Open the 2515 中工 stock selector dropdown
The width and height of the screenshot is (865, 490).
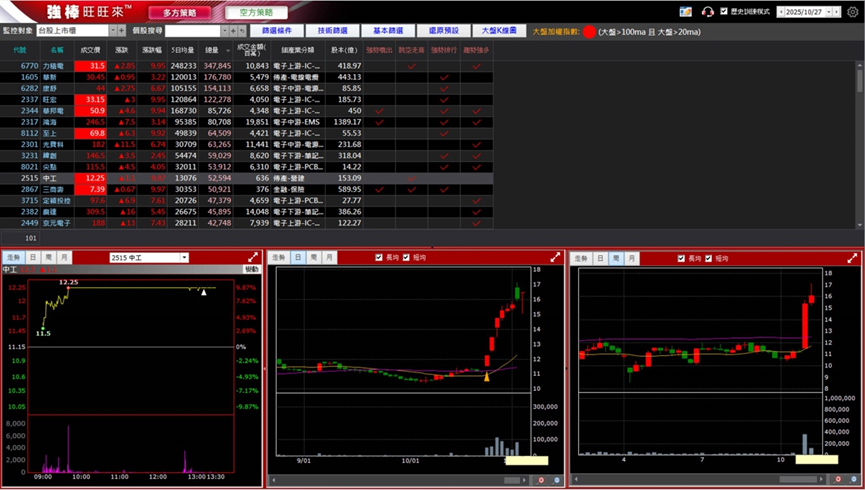(x=185, y=258)
